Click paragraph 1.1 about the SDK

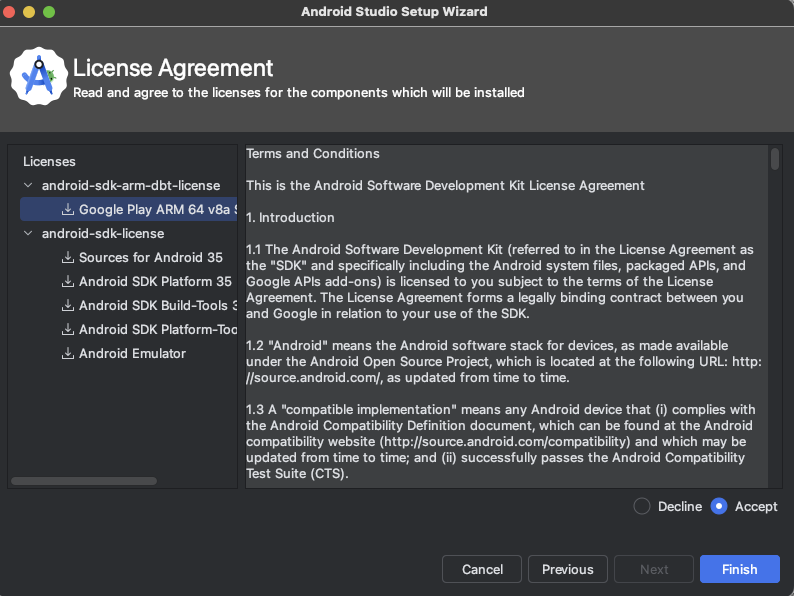[500, 282]
